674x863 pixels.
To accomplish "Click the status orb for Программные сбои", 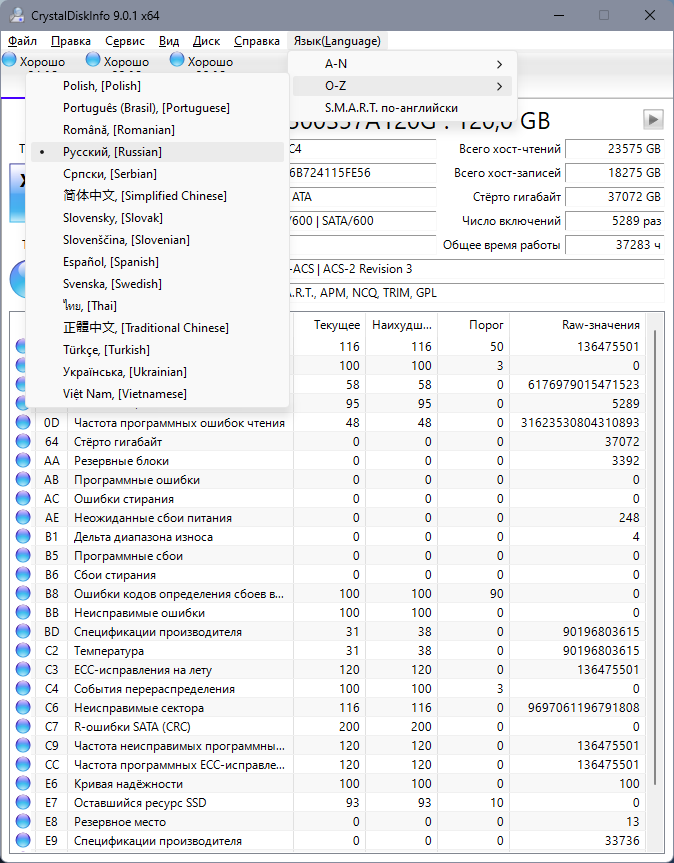I will 23,555.
